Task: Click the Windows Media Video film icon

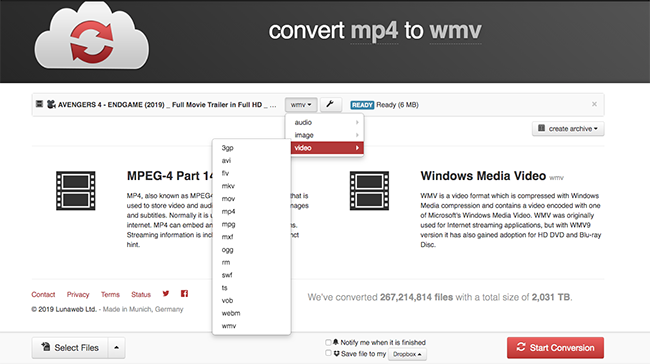Action: 369,191
